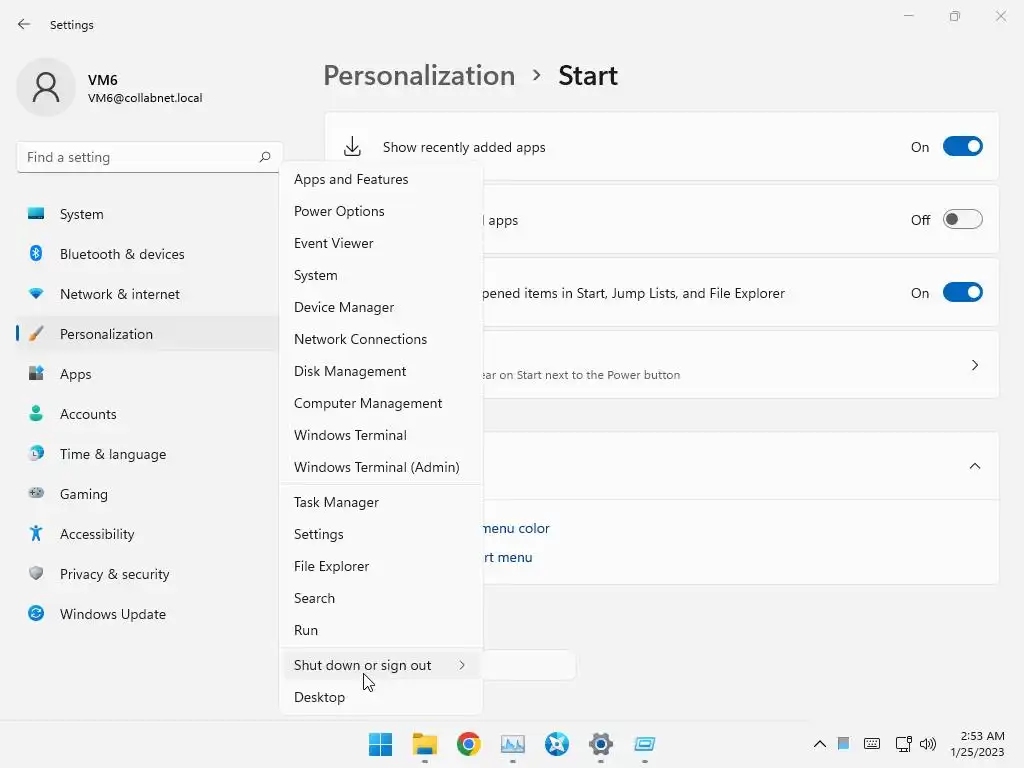This screenshot has width=1024, height=768.
Task: Toggle recently opened items in Start setting
Action: tap(963, 293)
